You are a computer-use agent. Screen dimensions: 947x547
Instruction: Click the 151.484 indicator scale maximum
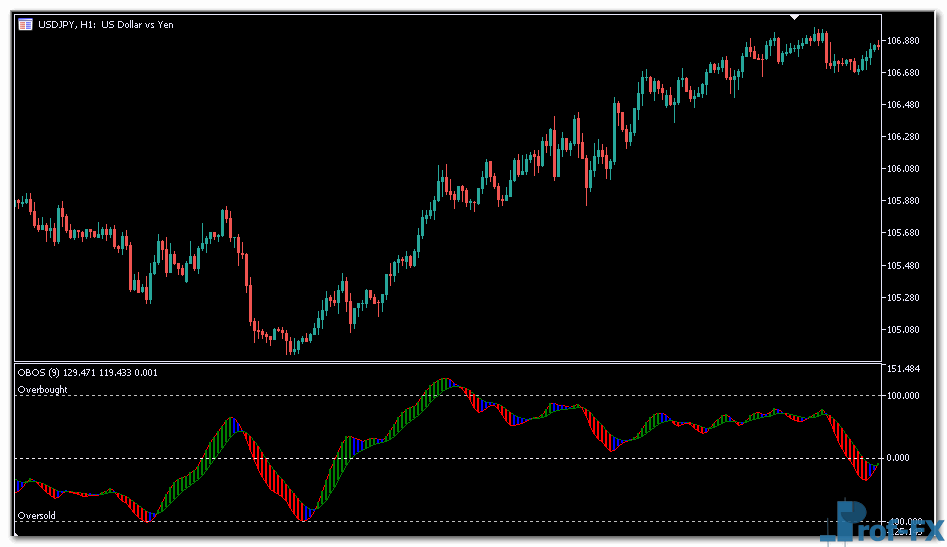click(x=903, y=369)
